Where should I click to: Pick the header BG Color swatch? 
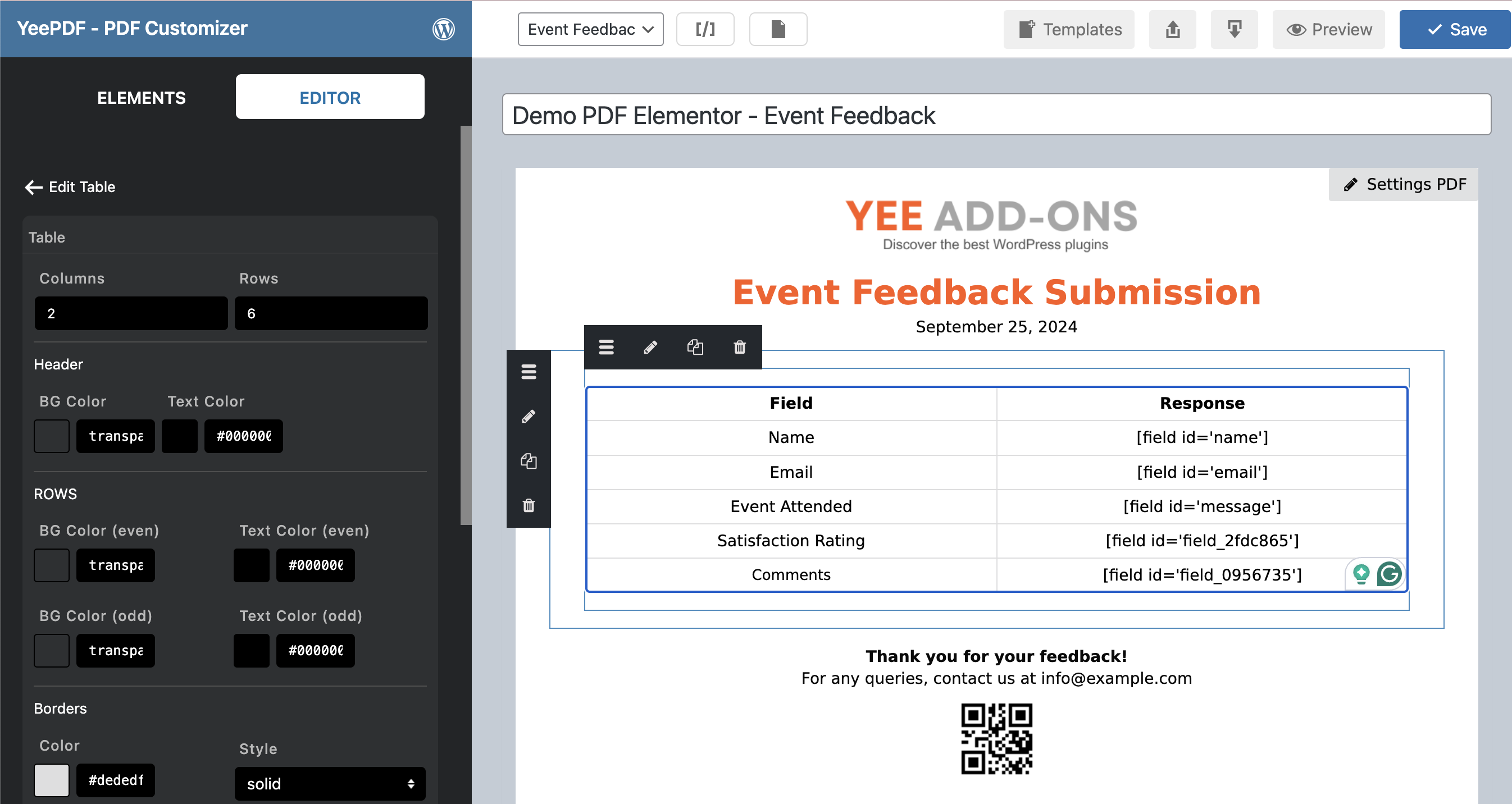tap(51, 436)
